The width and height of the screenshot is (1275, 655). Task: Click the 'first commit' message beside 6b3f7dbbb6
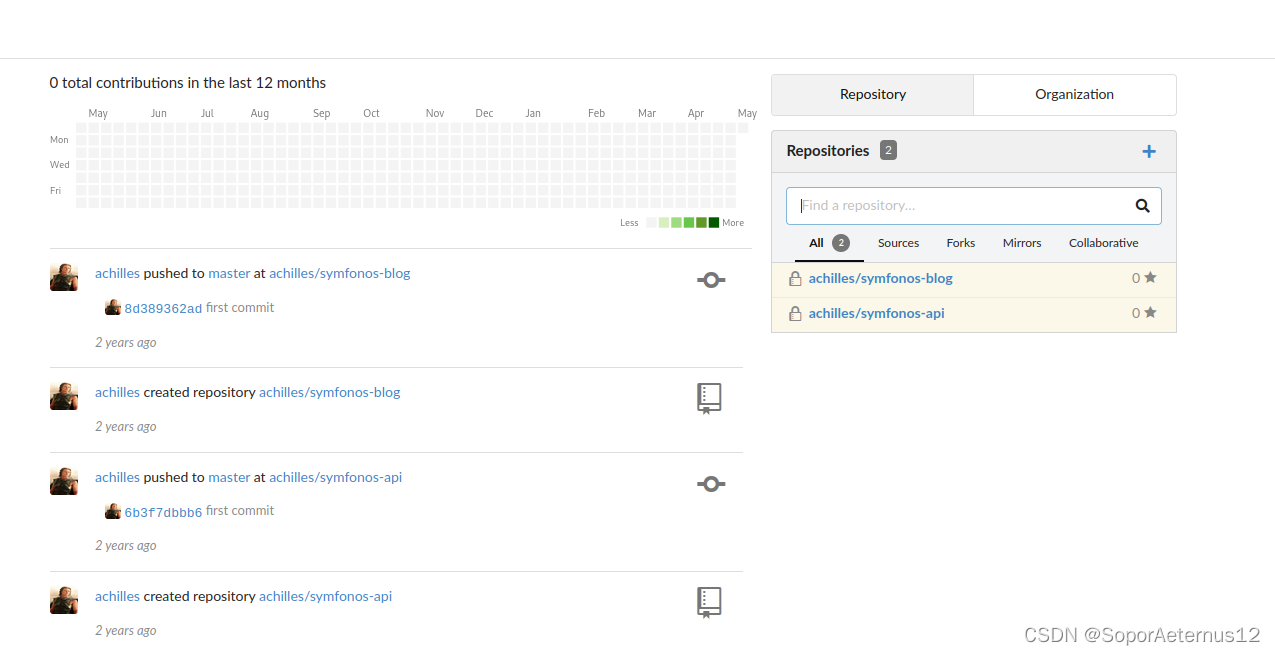point(240,511)
